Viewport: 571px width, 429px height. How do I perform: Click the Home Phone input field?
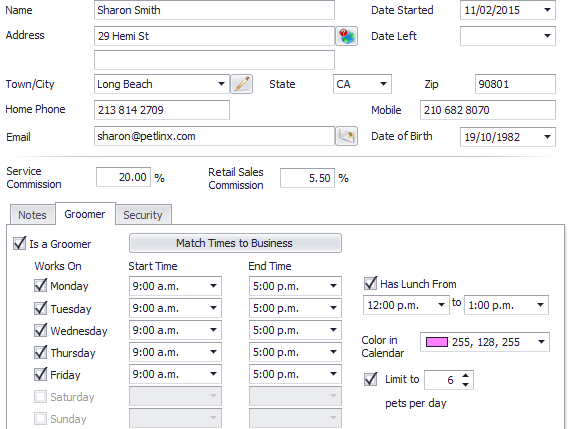coord(162,110)
